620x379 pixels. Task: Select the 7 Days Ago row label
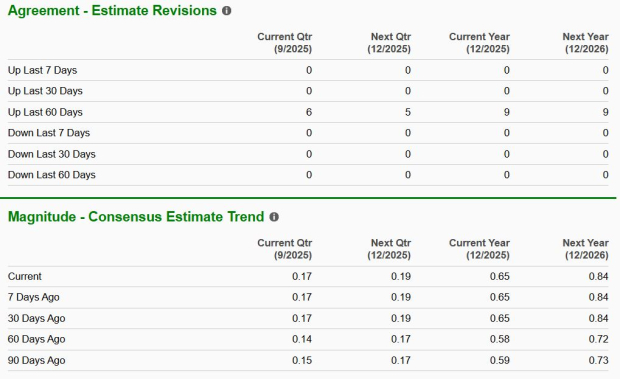point(34,297)
